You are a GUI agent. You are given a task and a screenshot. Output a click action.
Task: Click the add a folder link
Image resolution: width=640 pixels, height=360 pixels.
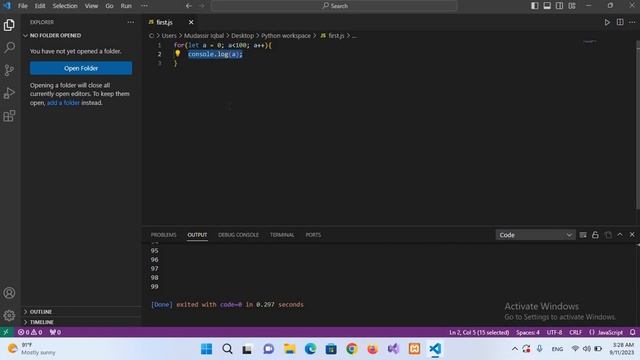tap(63, 103)
